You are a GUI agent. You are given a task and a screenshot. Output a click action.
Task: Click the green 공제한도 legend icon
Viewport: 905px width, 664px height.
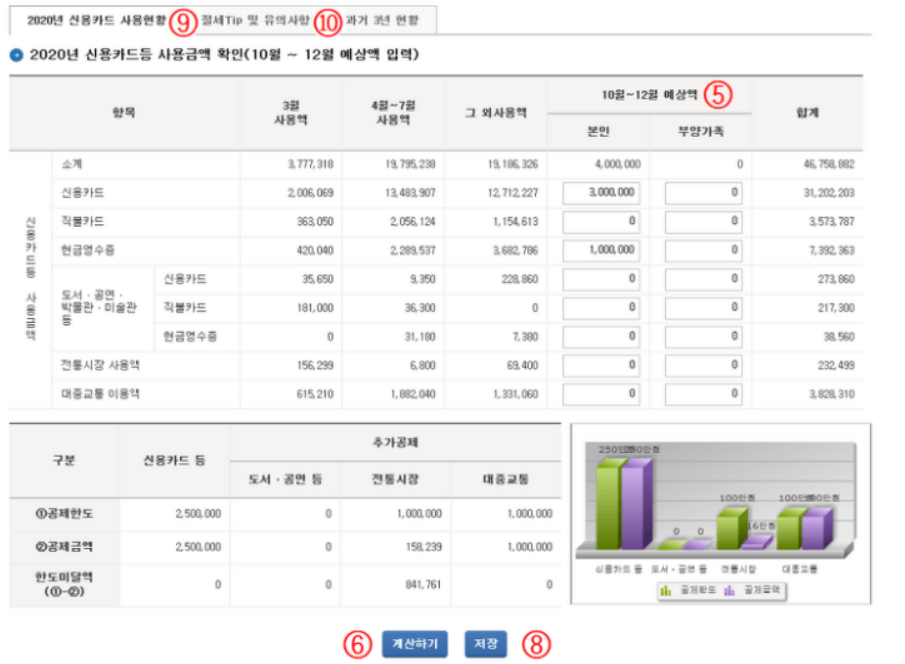tap(666, 590)
